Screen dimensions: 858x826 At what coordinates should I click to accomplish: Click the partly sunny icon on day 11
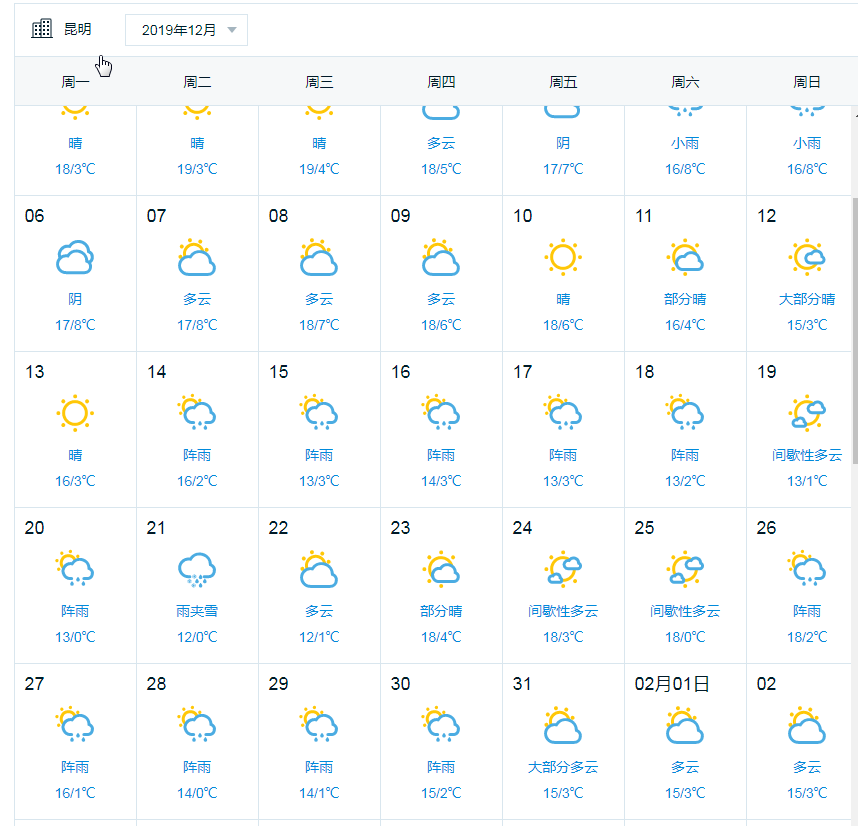[685, 257]
